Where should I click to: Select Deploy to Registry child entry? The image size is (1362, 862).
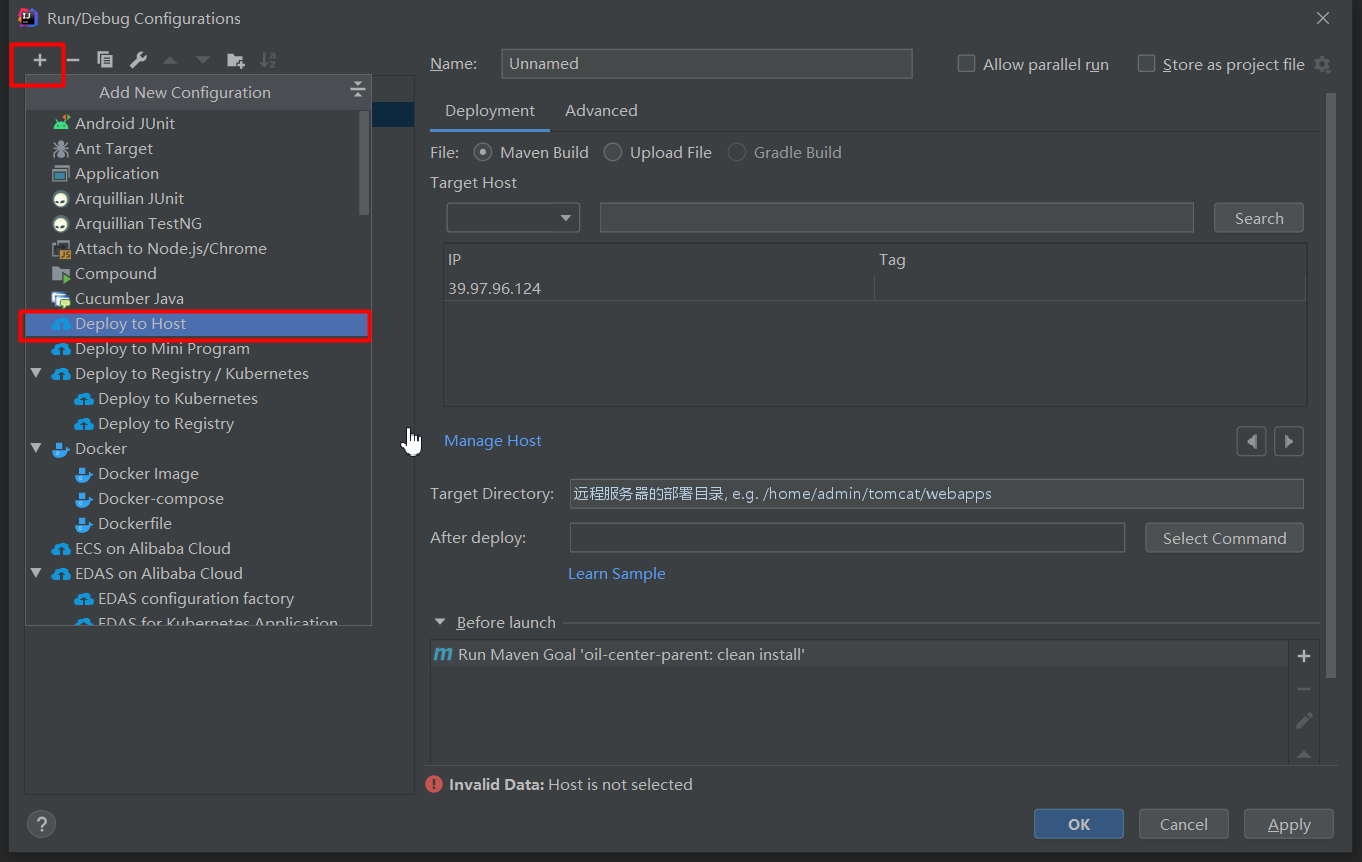pos(198,423)
